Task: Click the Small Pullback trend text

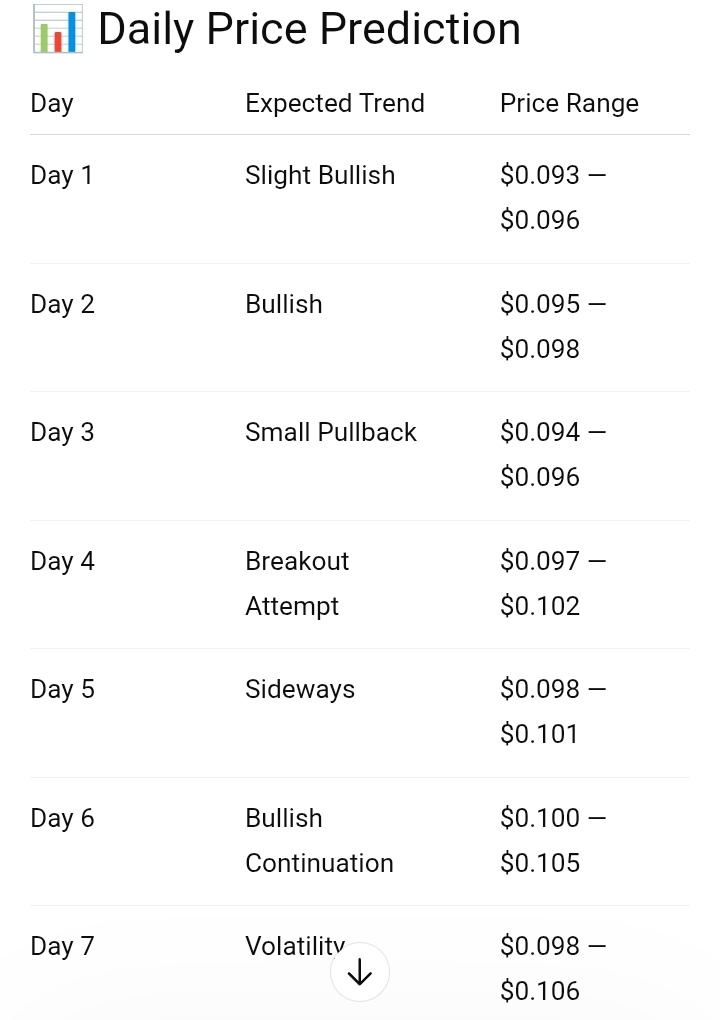Action: click(331, 432)
